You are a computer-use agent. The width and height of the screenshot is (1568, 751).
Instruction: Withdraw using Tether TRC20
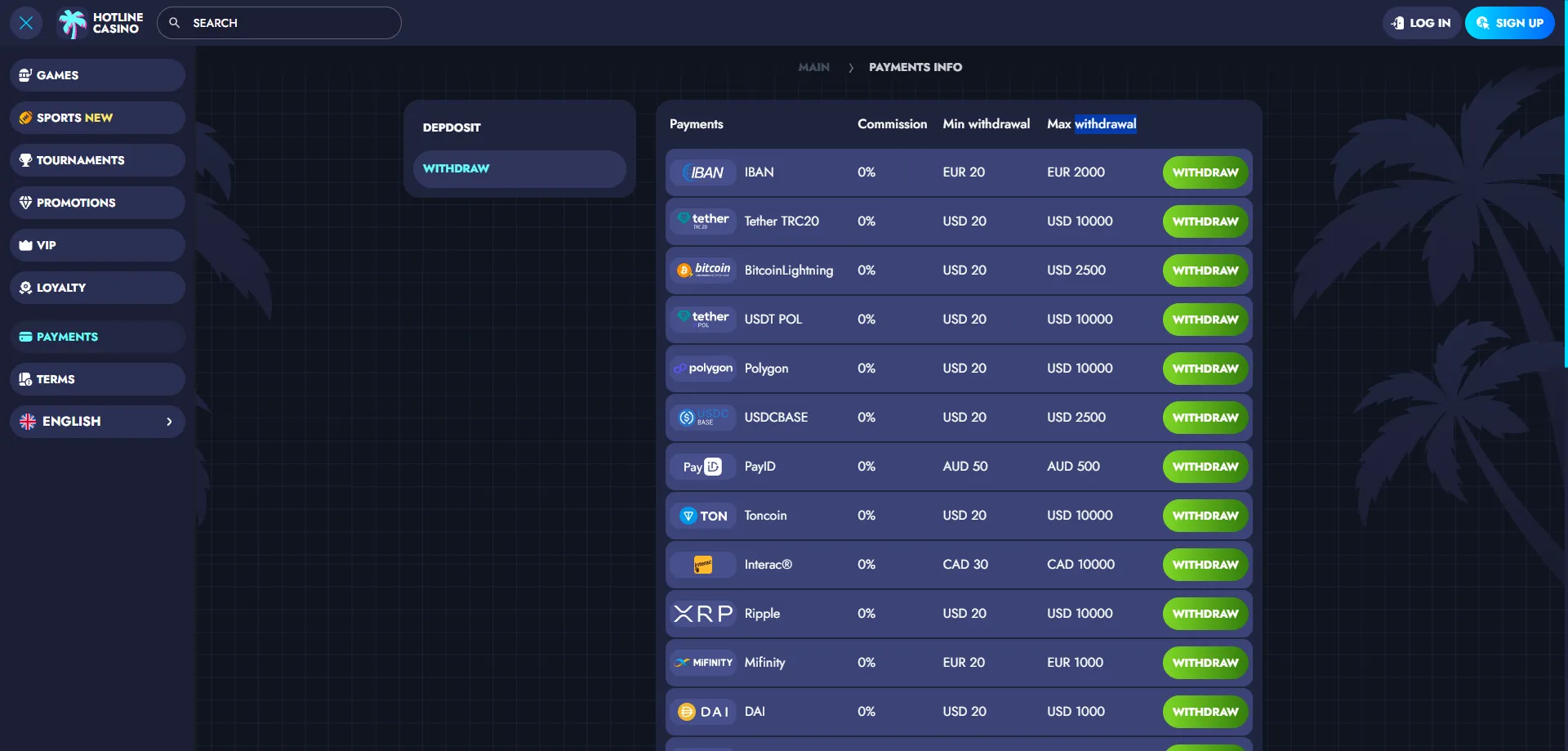(x=1205, y=221)
